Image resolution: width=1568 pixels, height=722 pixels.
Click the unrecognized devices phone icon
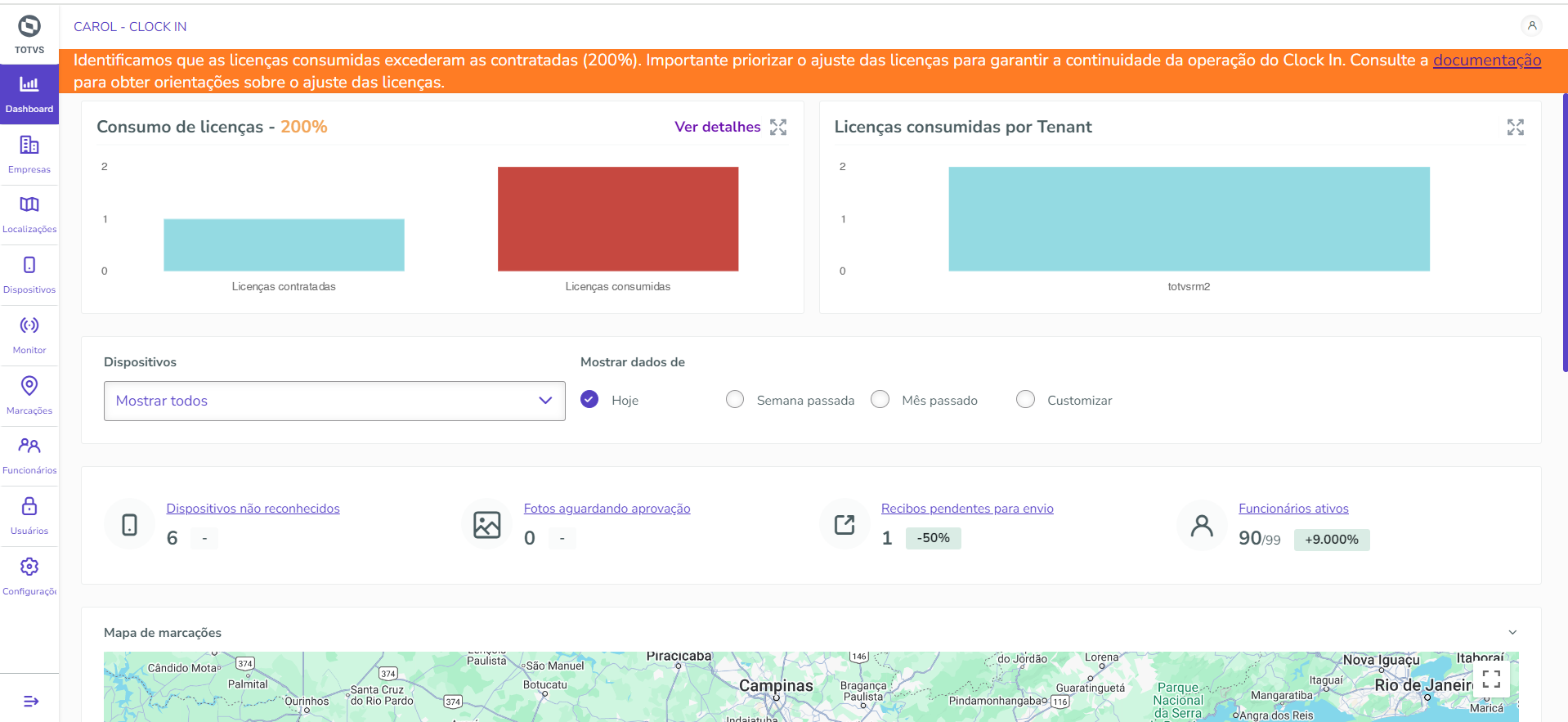129,524
